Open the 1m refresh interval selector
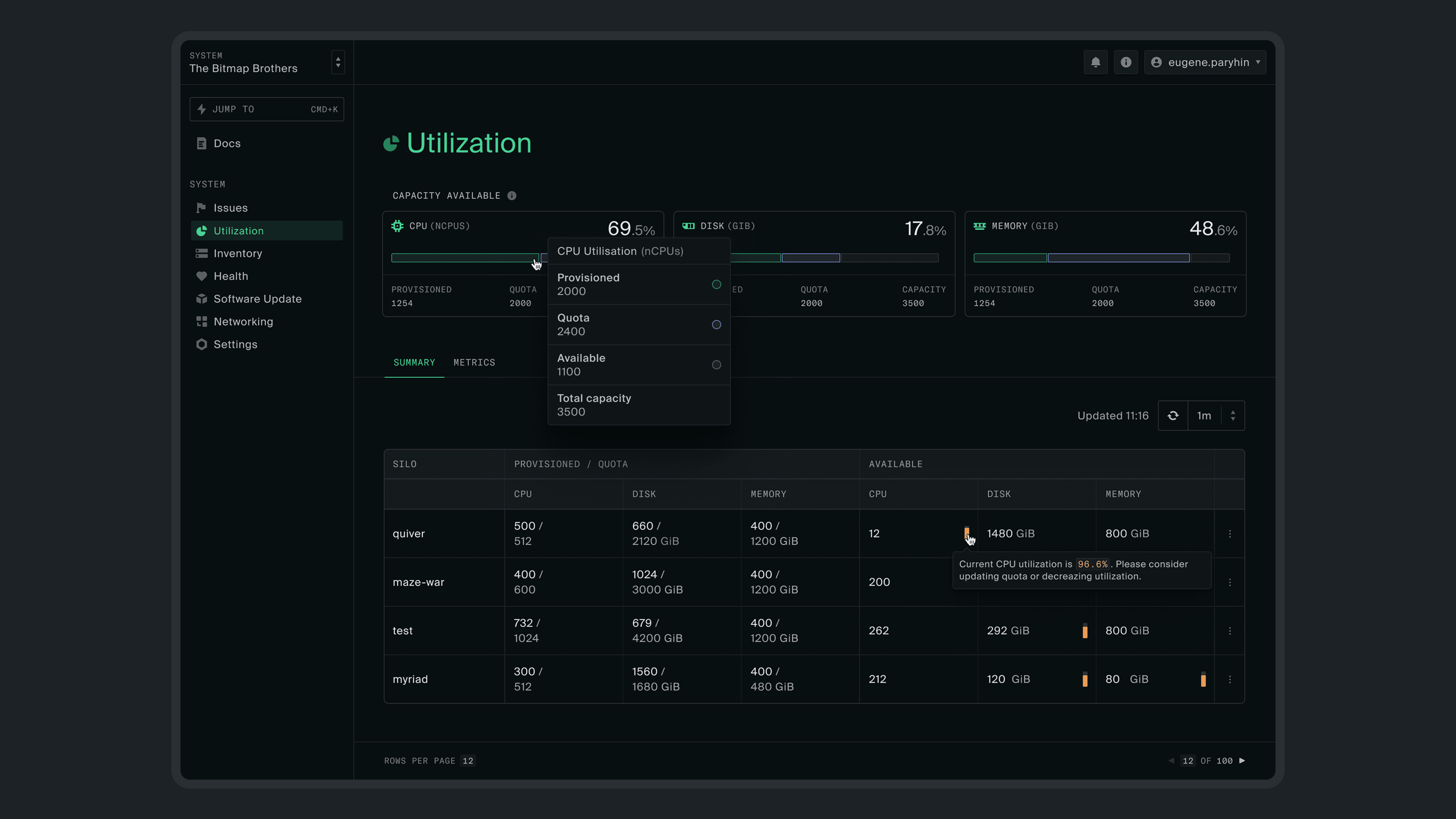1456x819 pixels. [1216, 416]
